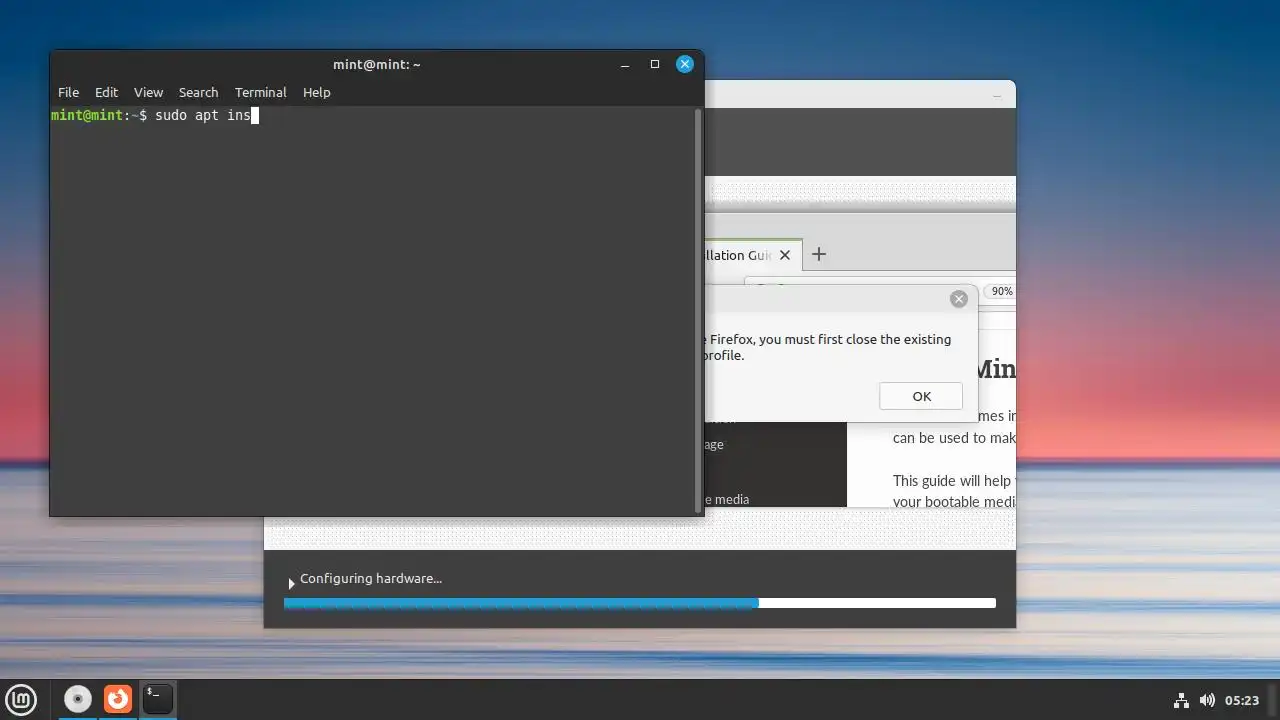Minimize the installer window
1280x720 pixels.
pyautogui.click(x=997, y=95)
